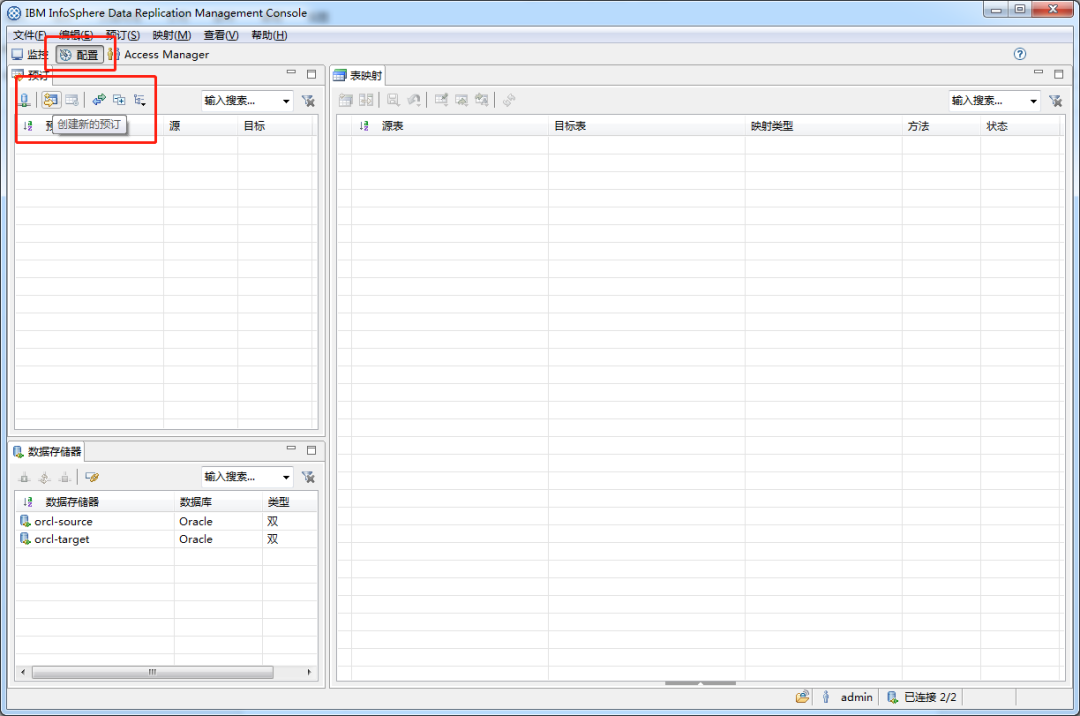Open the 预订(S) menu
The width and height of the screenshot is (1080, 716).
pos(123,35)
